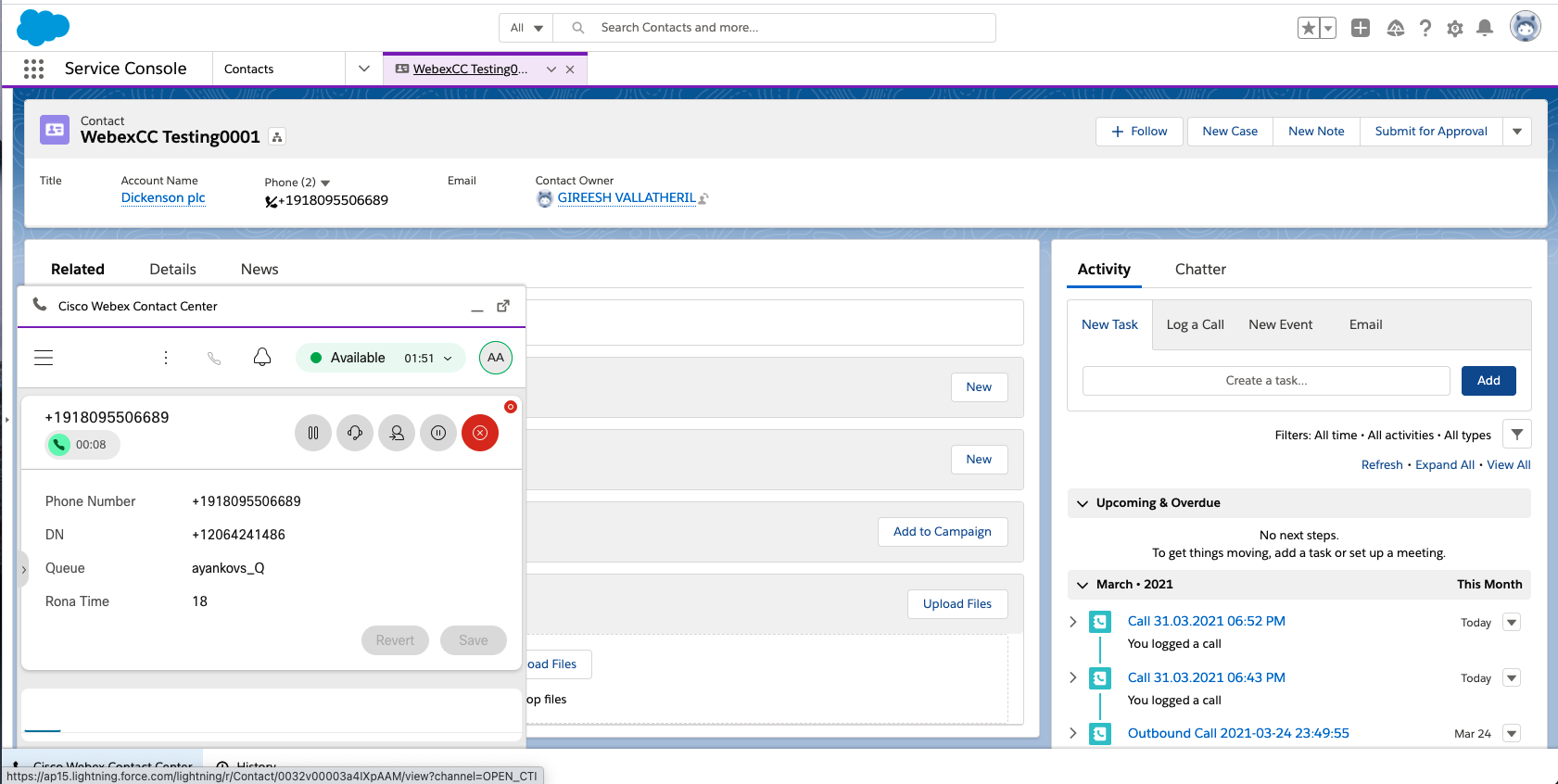This screenshot has height=784, width=1558.
Task: Open the Contacts navigation dropdown chevron
Action: click(x=364, y=69)
